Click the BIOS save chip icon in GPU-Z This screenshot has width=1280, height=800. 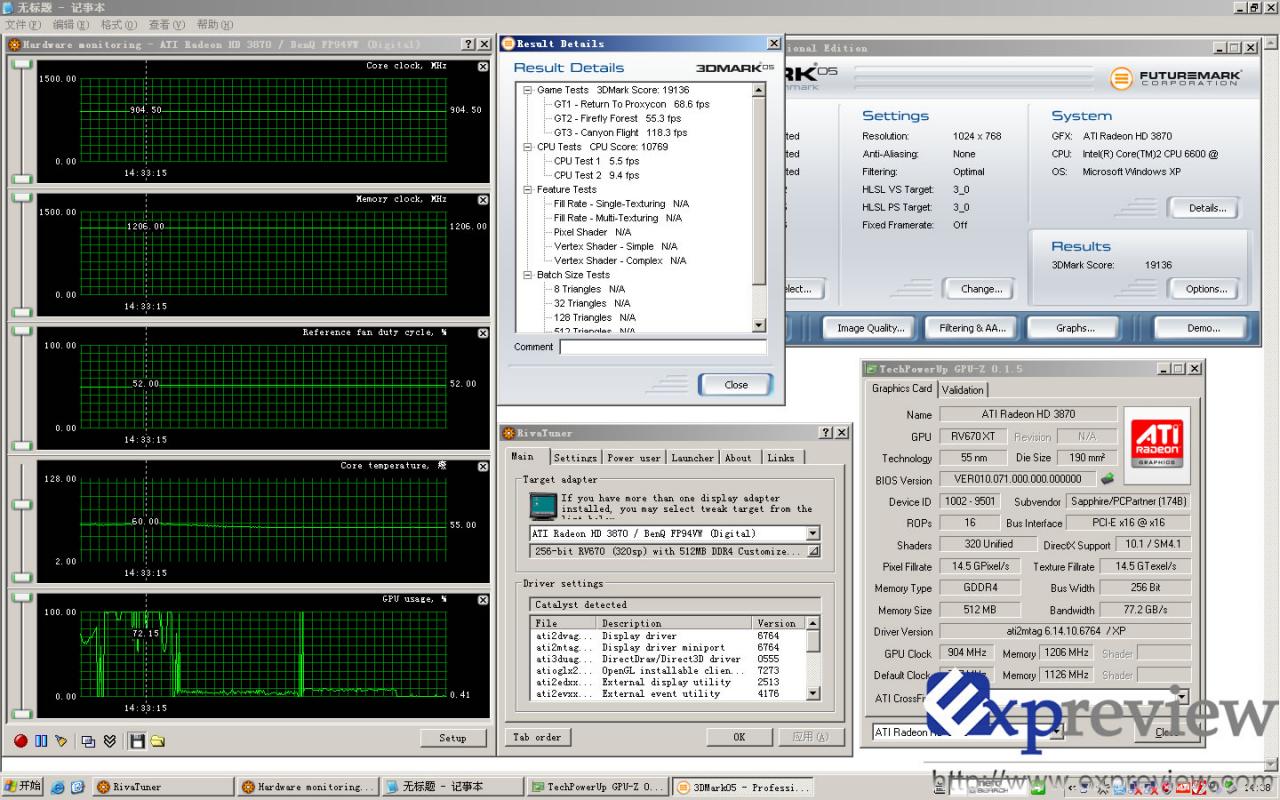click(1107, 479)
